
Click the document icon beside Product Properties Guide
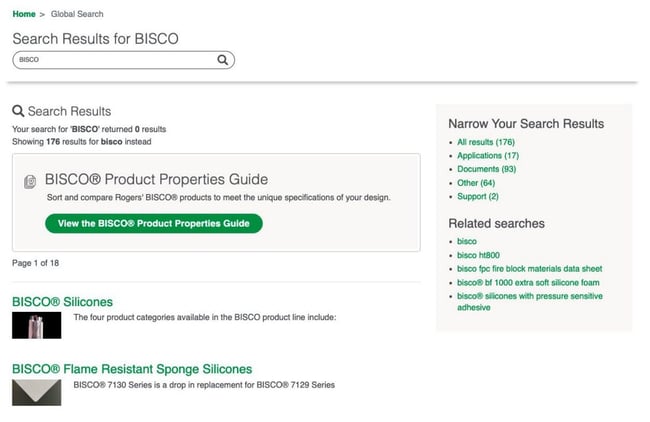coord(30,182)
